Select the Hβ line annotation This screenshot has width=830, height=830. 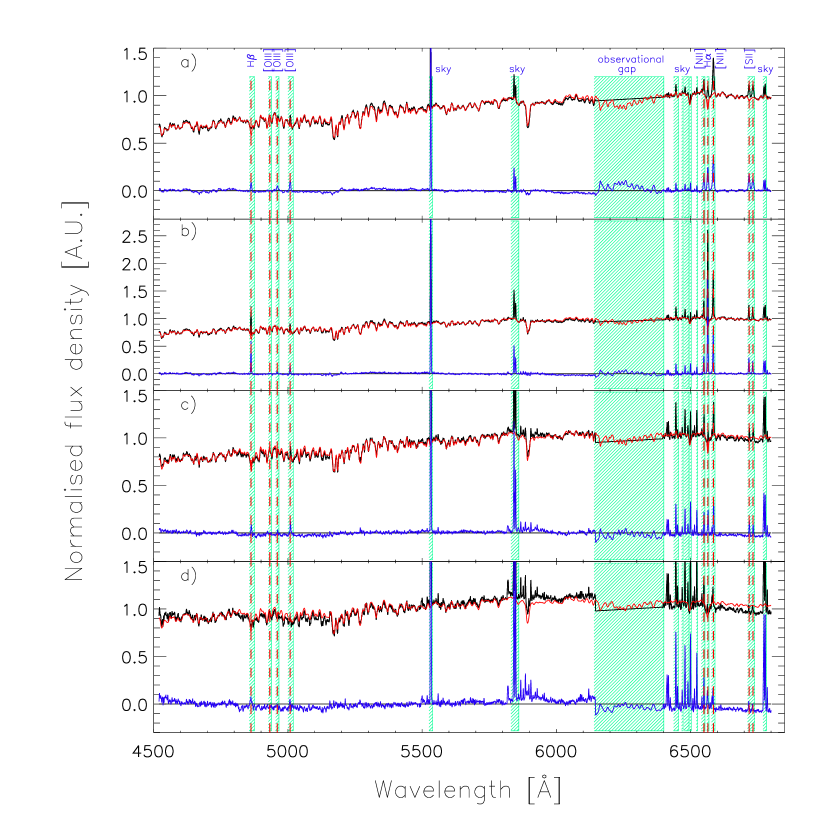pos(251,60)
